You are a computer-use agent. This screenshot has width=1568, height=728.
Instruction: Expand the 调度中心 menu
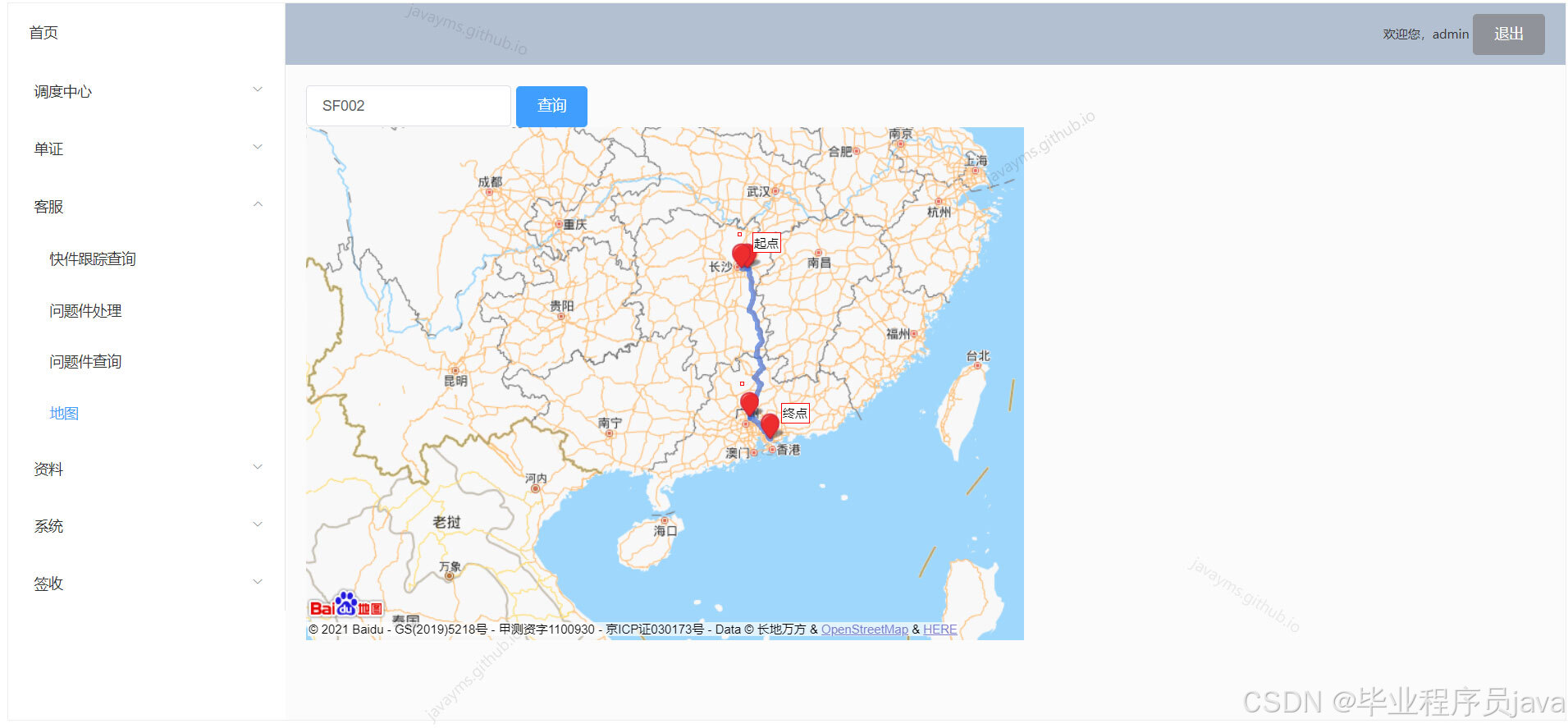pyautogui.click(x=147, y=91)
